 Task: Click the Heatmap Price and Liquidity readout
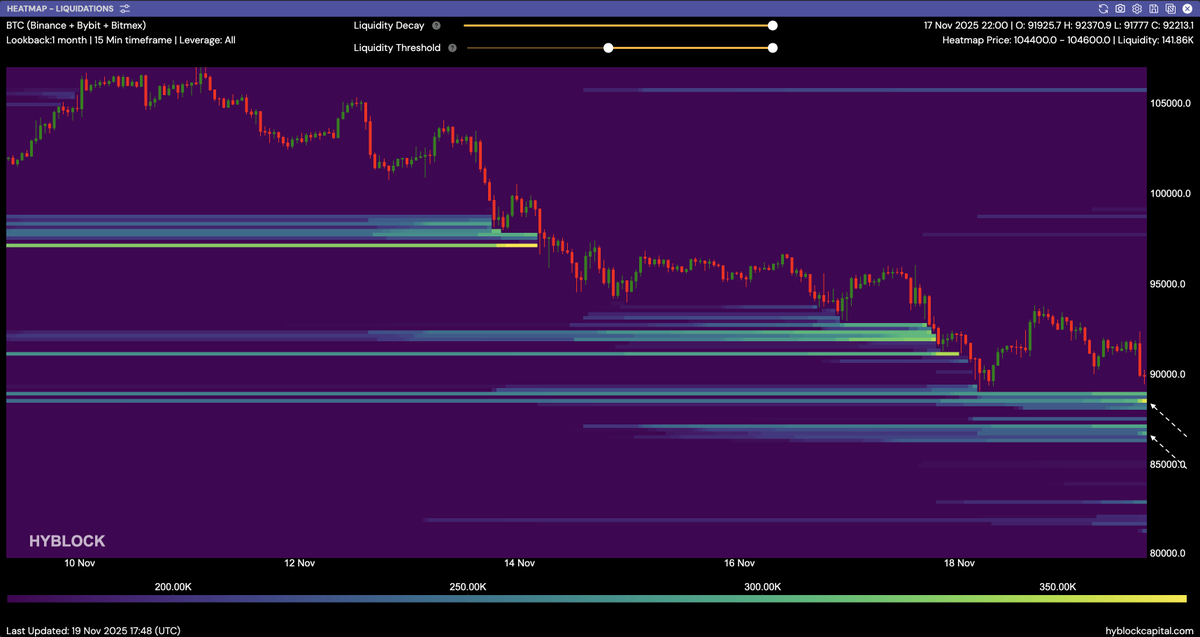point(1068,40)
